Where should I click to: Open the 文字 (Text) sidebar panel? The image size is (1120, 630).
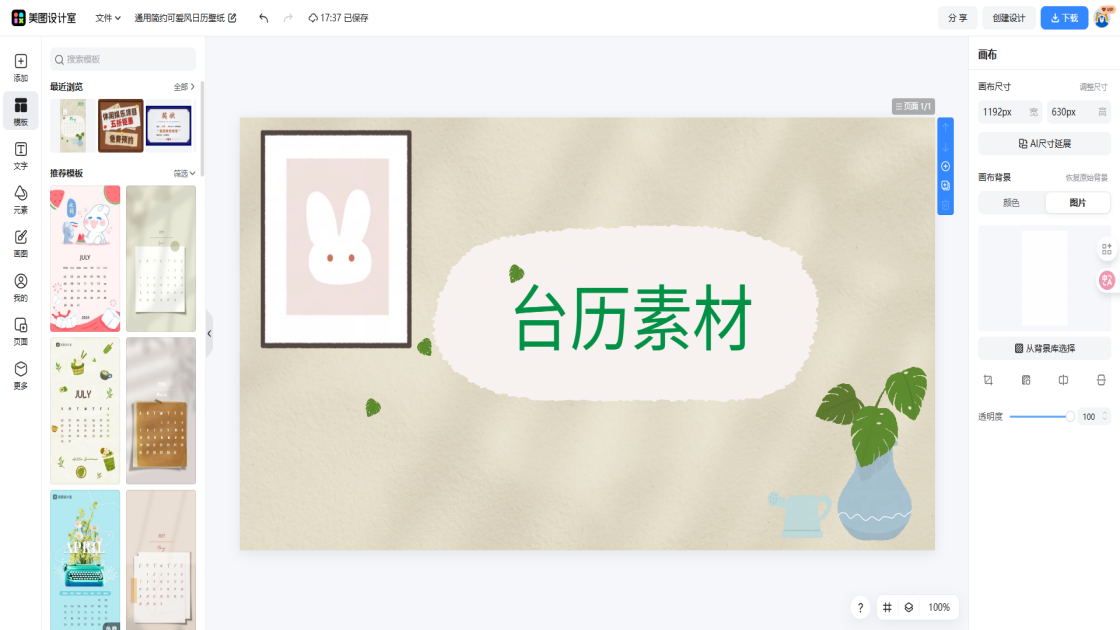[20, 155]
